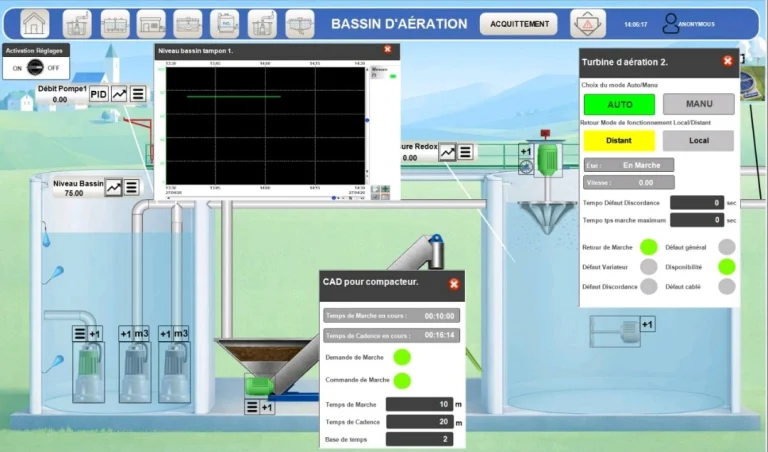Open the alarm warning icon

click(588, 24)
